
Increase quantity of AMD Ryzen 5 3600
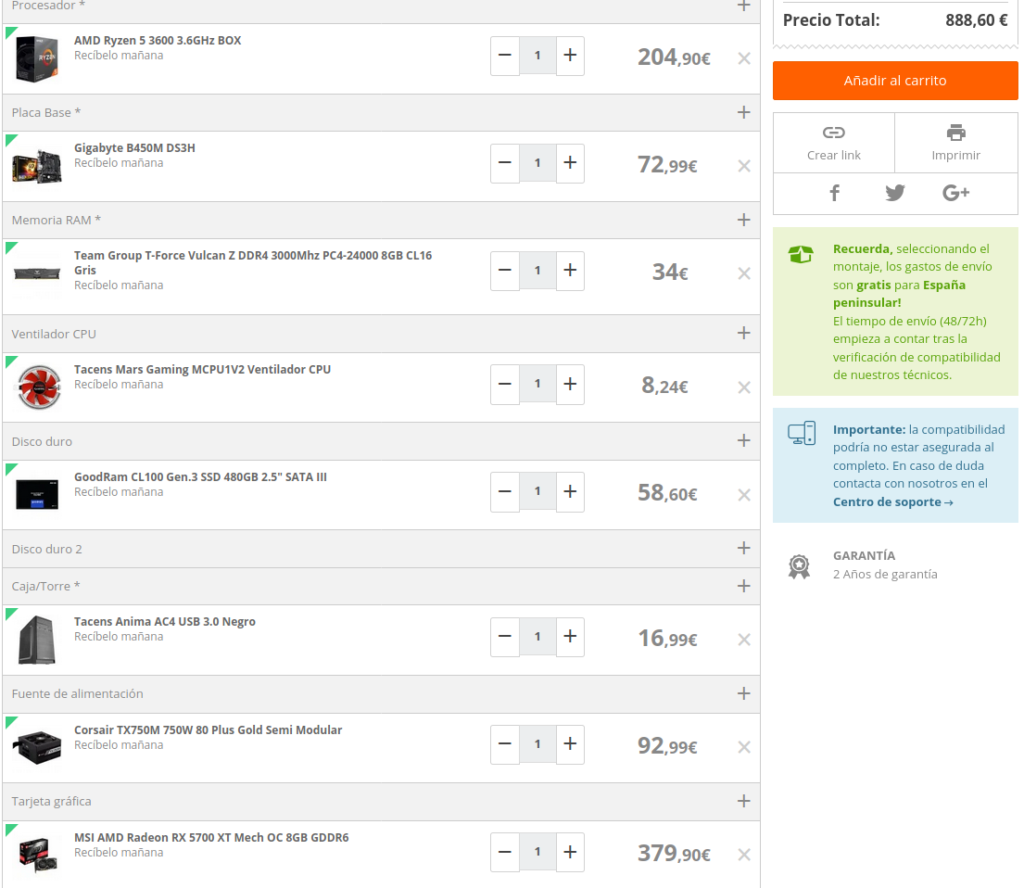coord(570,56)
